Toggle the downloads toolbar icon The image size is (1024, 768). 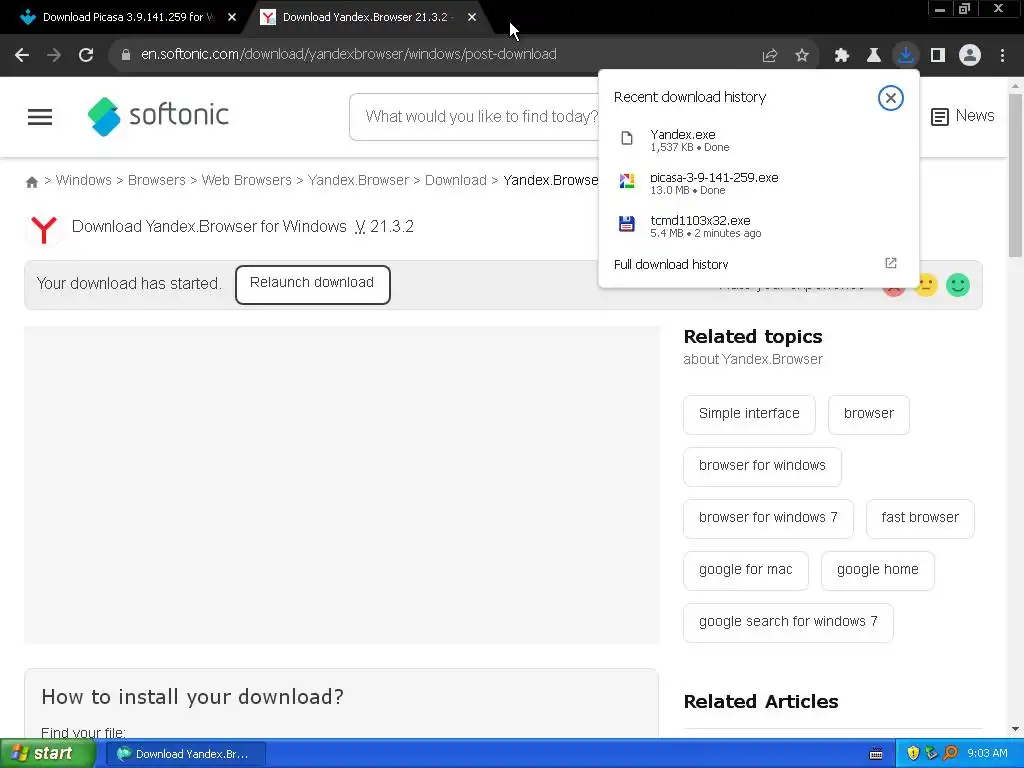pyautogui.click(x=906, y=55)
